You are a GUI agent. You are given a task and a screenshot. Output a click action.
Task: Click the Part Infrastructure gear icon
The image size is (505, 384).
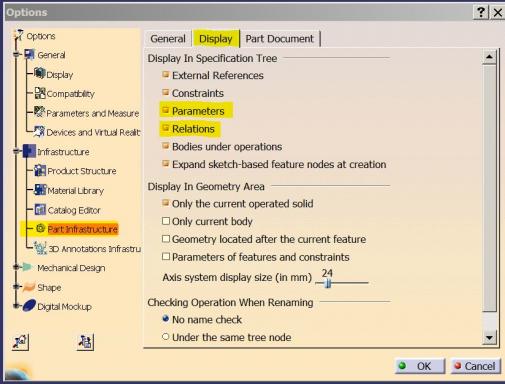[x=40, y=228]
